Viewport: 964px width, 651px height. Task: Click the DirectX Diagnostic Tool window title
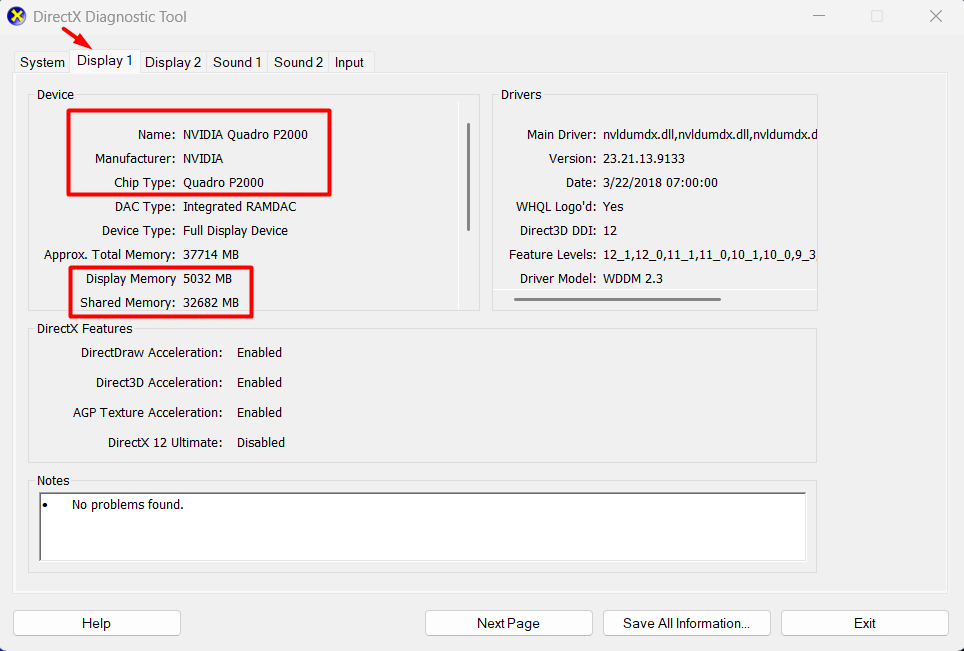pos(109,17)
